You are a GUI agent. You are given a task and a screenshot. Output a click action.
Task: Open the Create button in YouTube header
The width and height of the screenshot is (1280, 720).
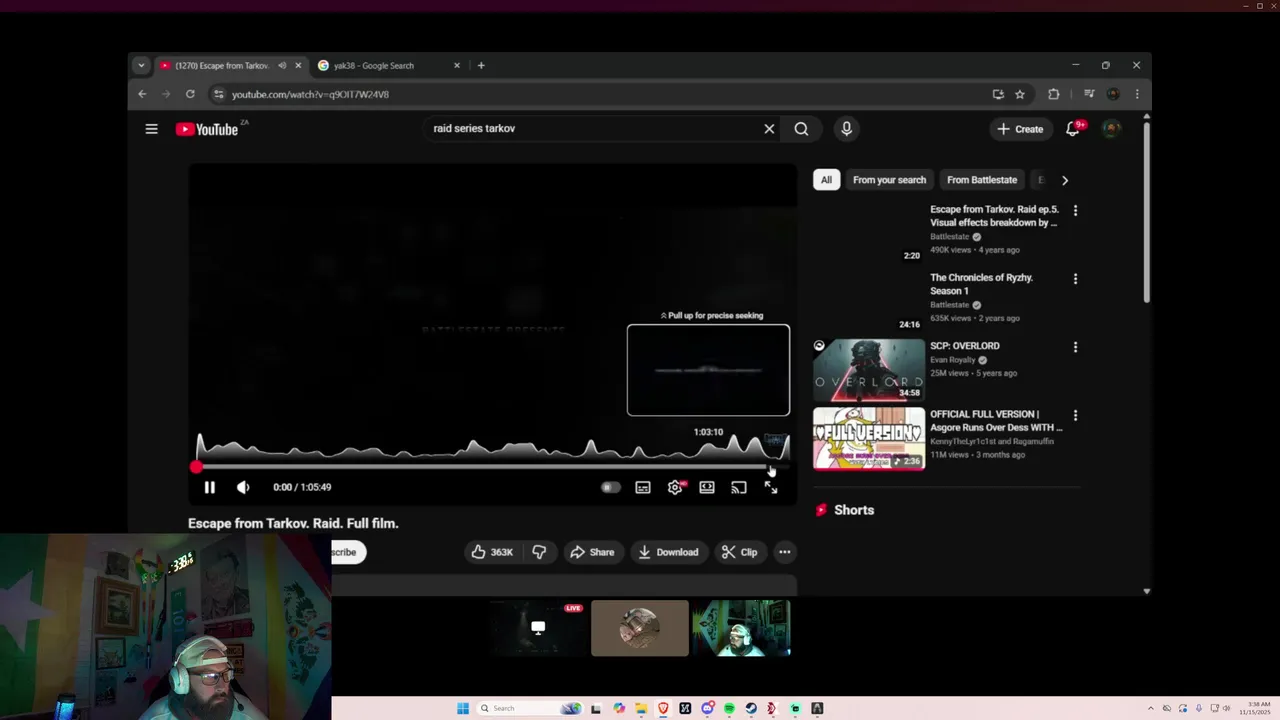point(1020,129)
